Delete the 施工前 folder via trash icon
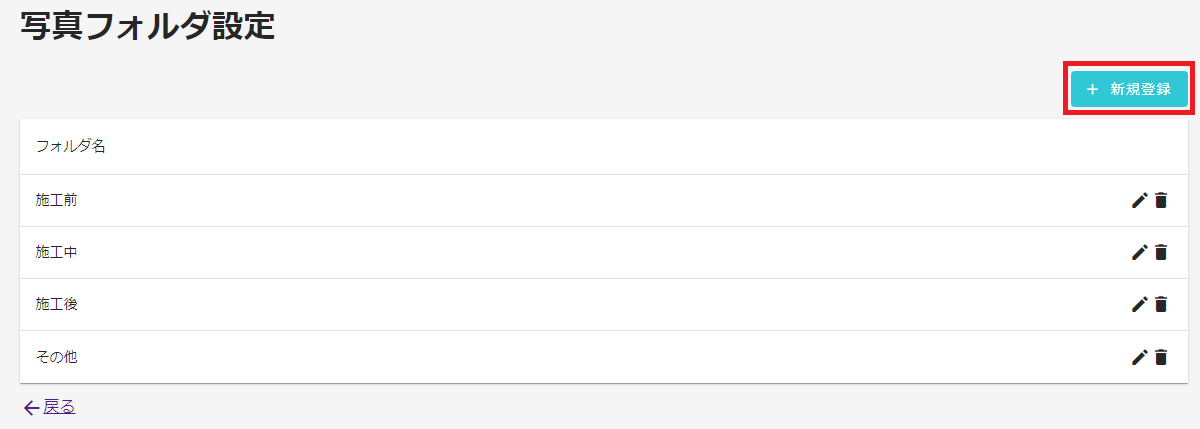 (1161, 200)
